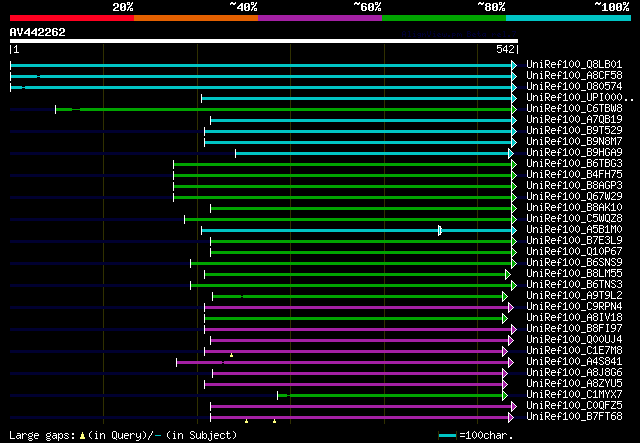Viewport: 640px width, 443px height.
Task: Select the UniRef100_B6SNS9 label
Action: [574, 263]
